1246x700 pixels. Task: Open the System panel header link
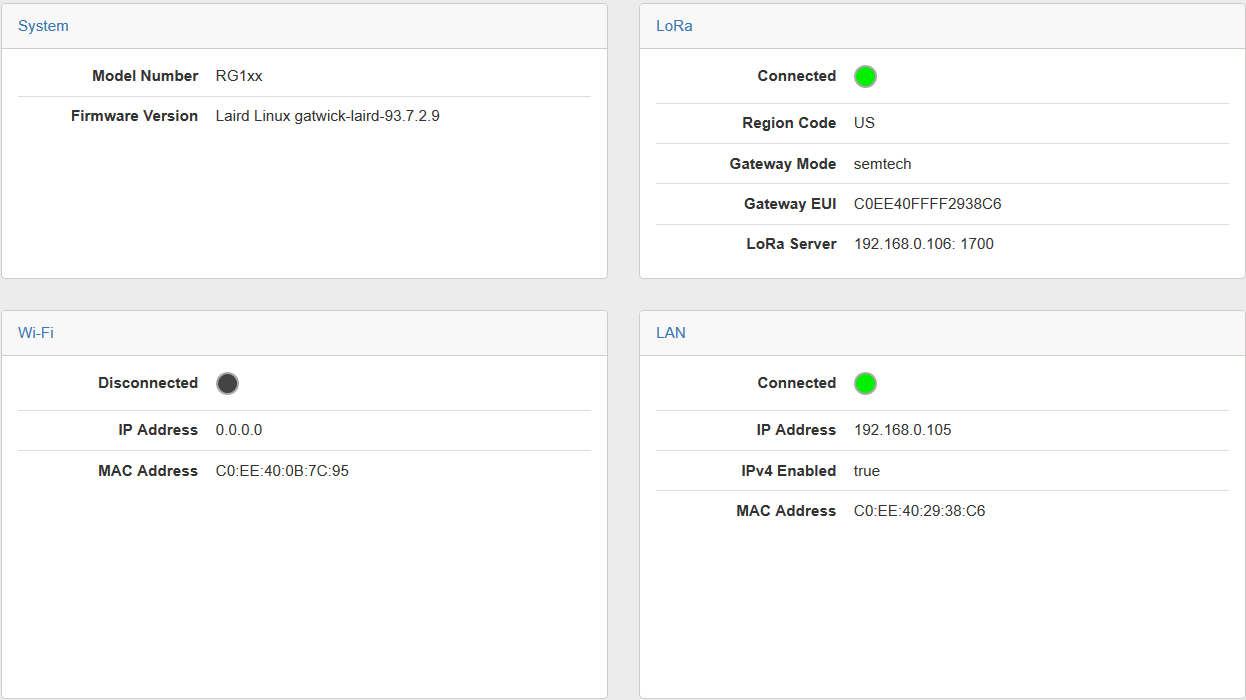tap(43, 26)
